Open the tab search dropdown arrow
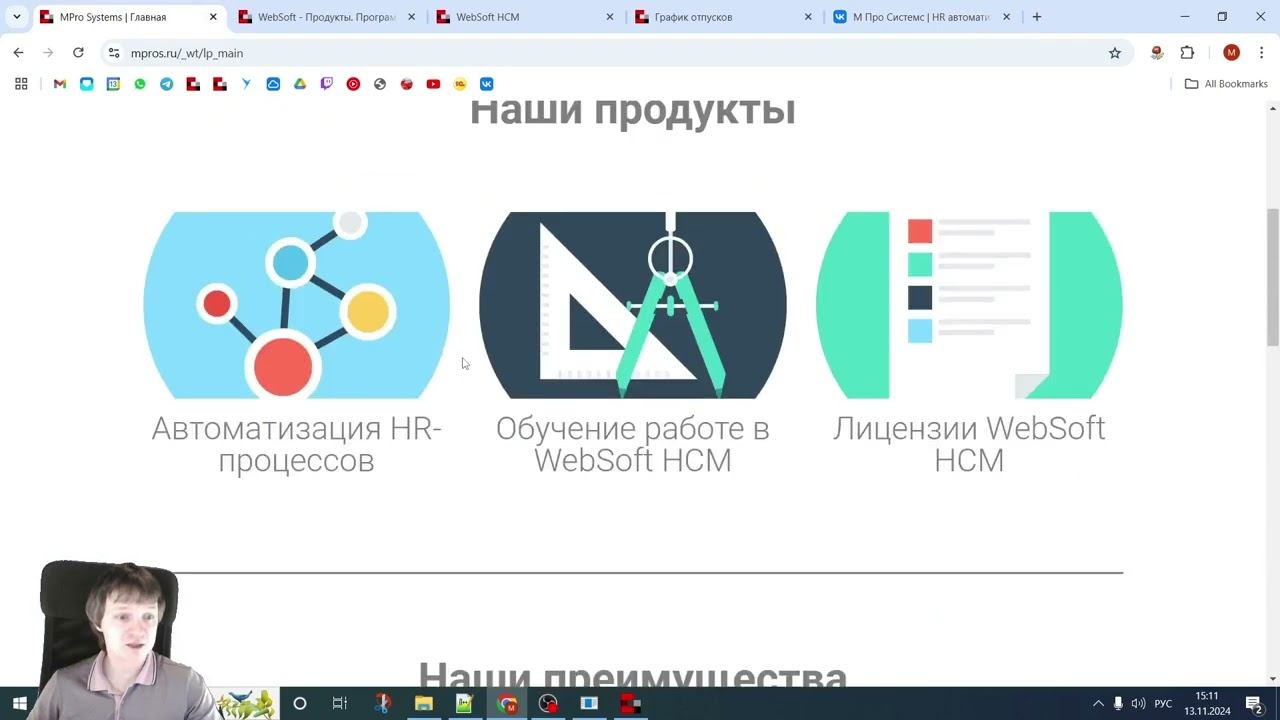Image resolution: width=1280 pixels, height=720 pixels. 17,17
